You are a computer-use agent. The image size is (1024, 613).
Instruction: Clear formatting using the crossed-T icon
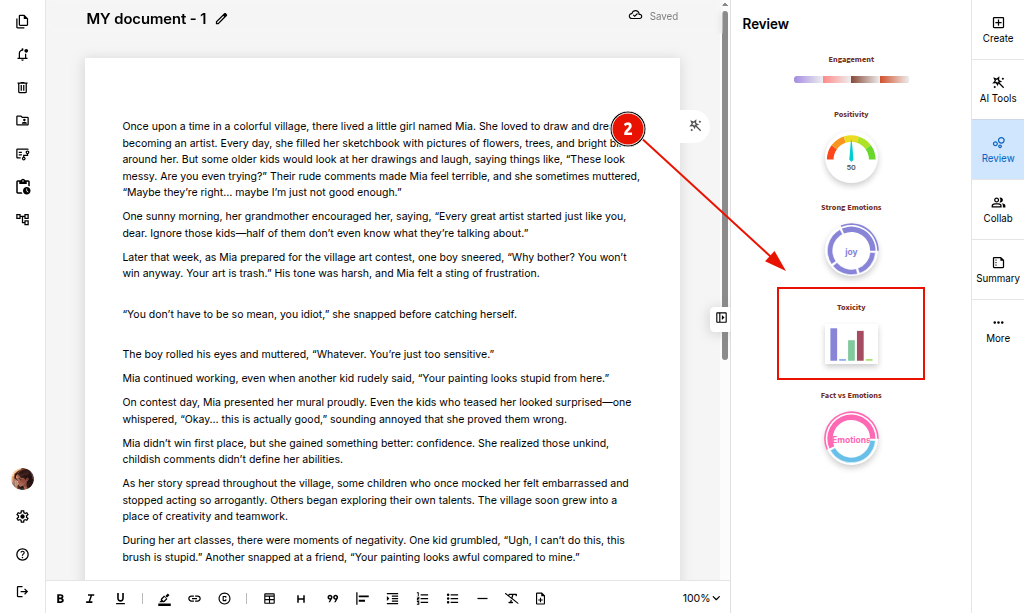(511, 598)
